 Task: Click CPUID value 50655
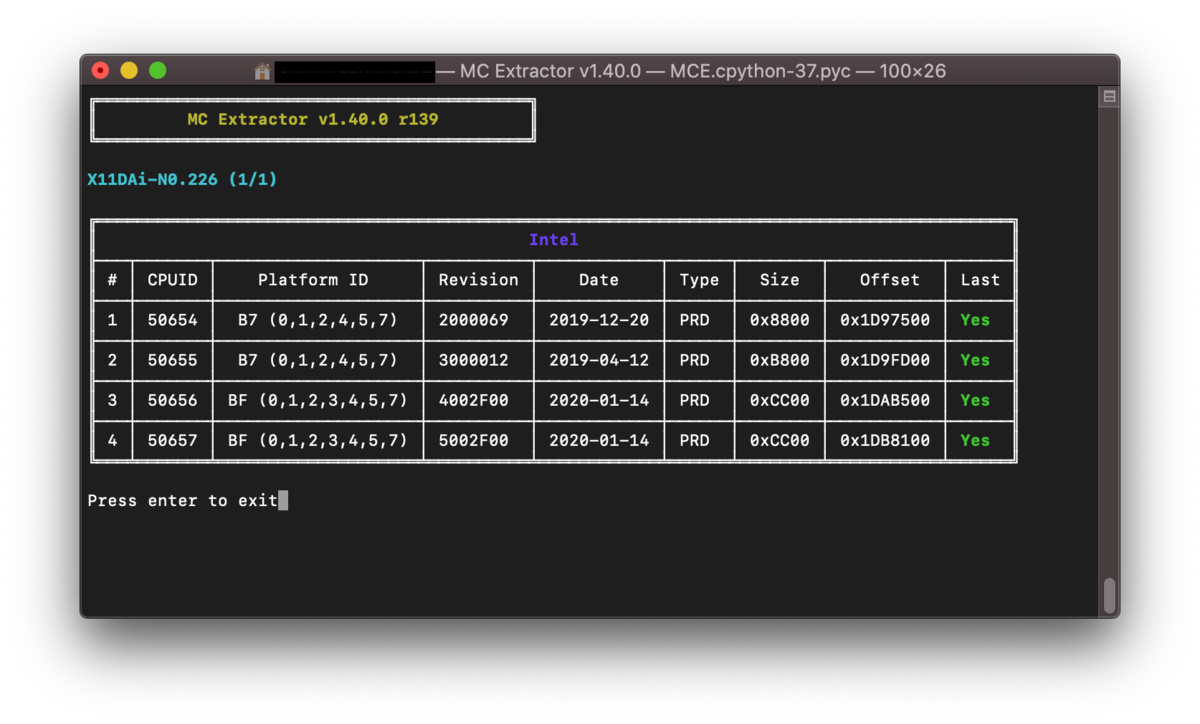(x=173, y=360)
